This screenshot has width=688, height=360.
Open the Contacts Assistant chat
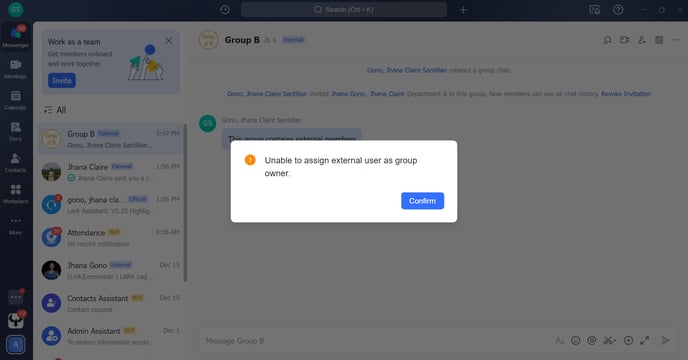[111, 303]
